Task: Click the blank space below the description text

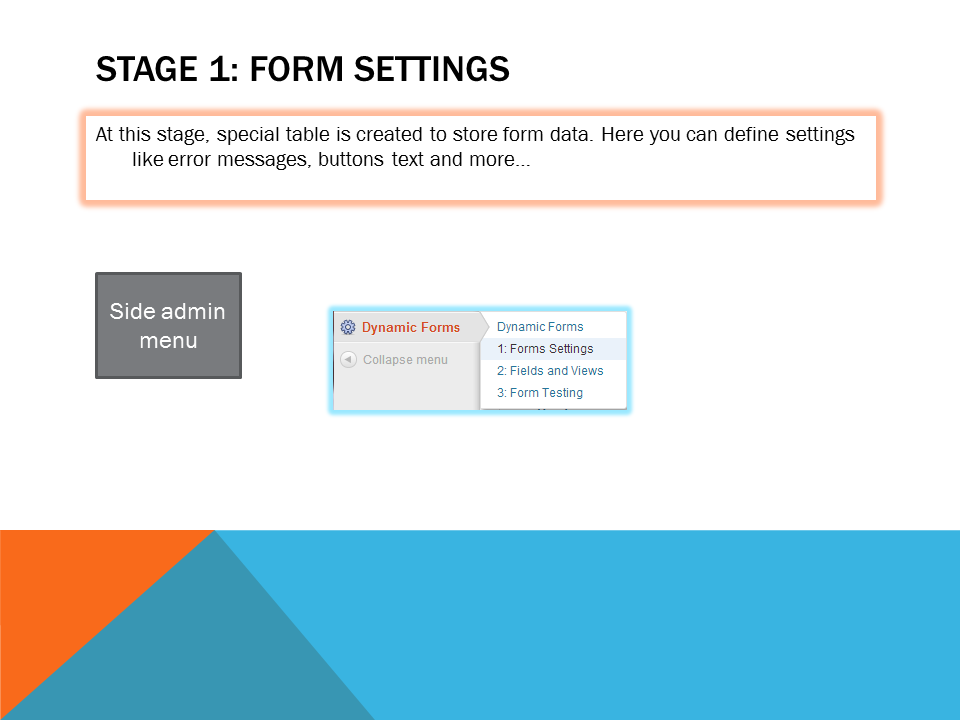Action: pos(481,185)
